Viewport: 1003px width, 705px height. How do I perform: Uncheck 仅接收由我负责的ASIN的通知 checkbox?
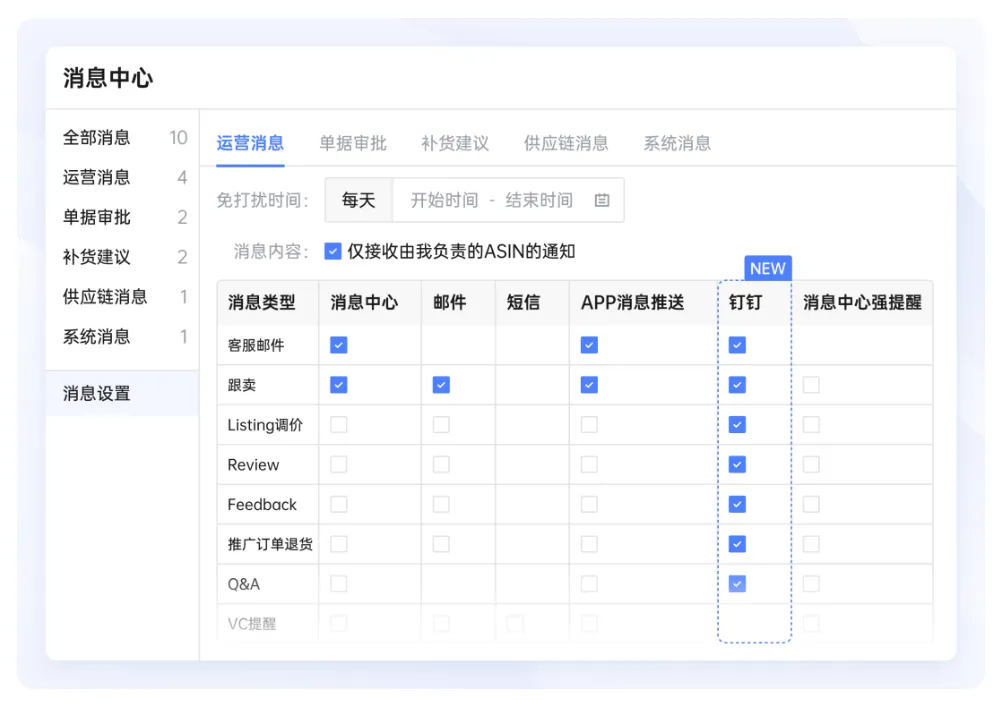point(333,251)
